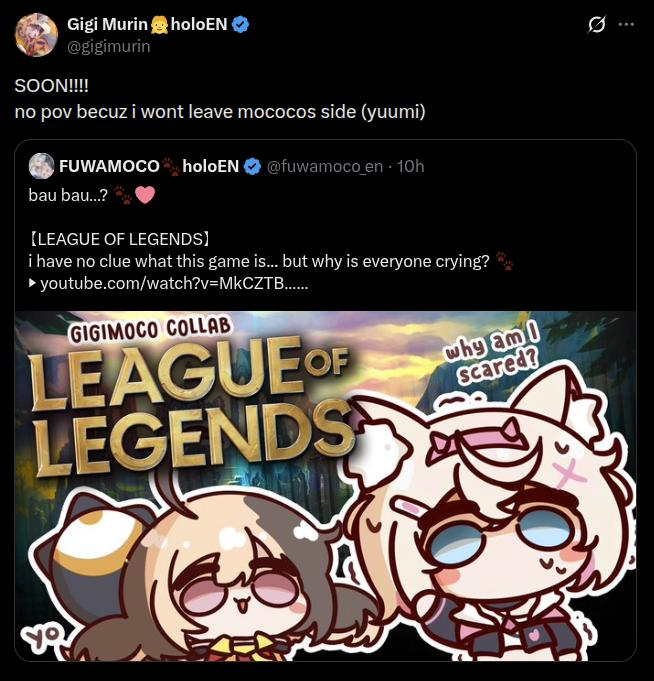Open Gigi Murin's profile avatar
This screenshot has height=681, width=654.
click(x=36, y=35)
